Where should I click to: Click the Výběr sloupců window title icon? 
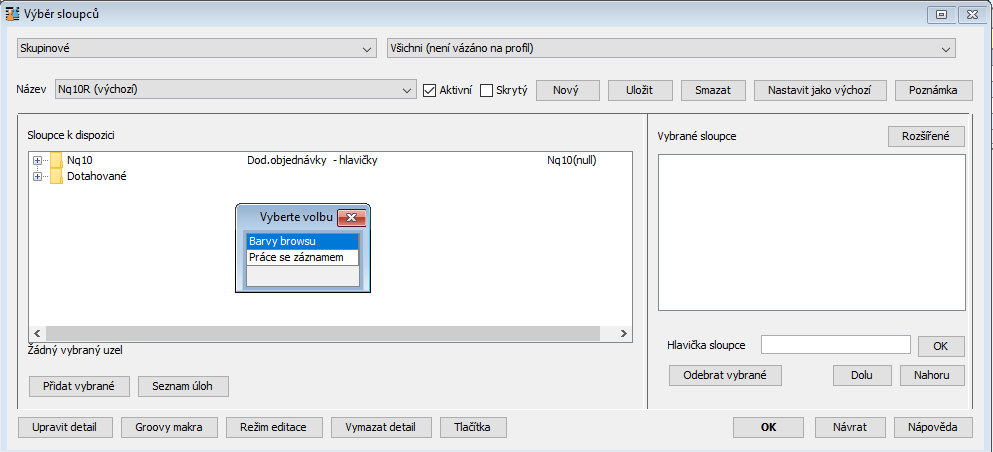pyautogui.click(x=13, y=14)
